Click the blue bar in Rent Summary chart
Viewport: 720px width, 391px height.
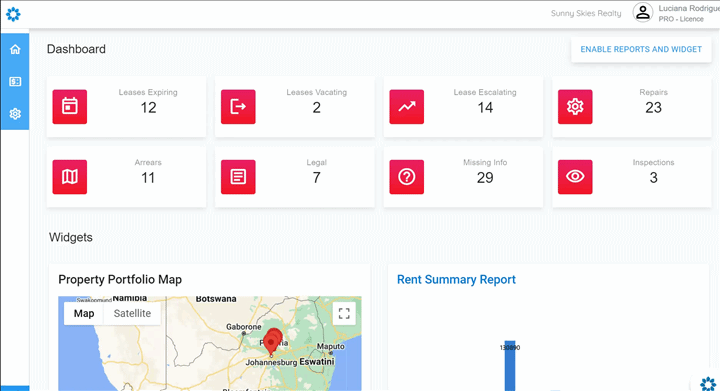[x=510, y=367]
